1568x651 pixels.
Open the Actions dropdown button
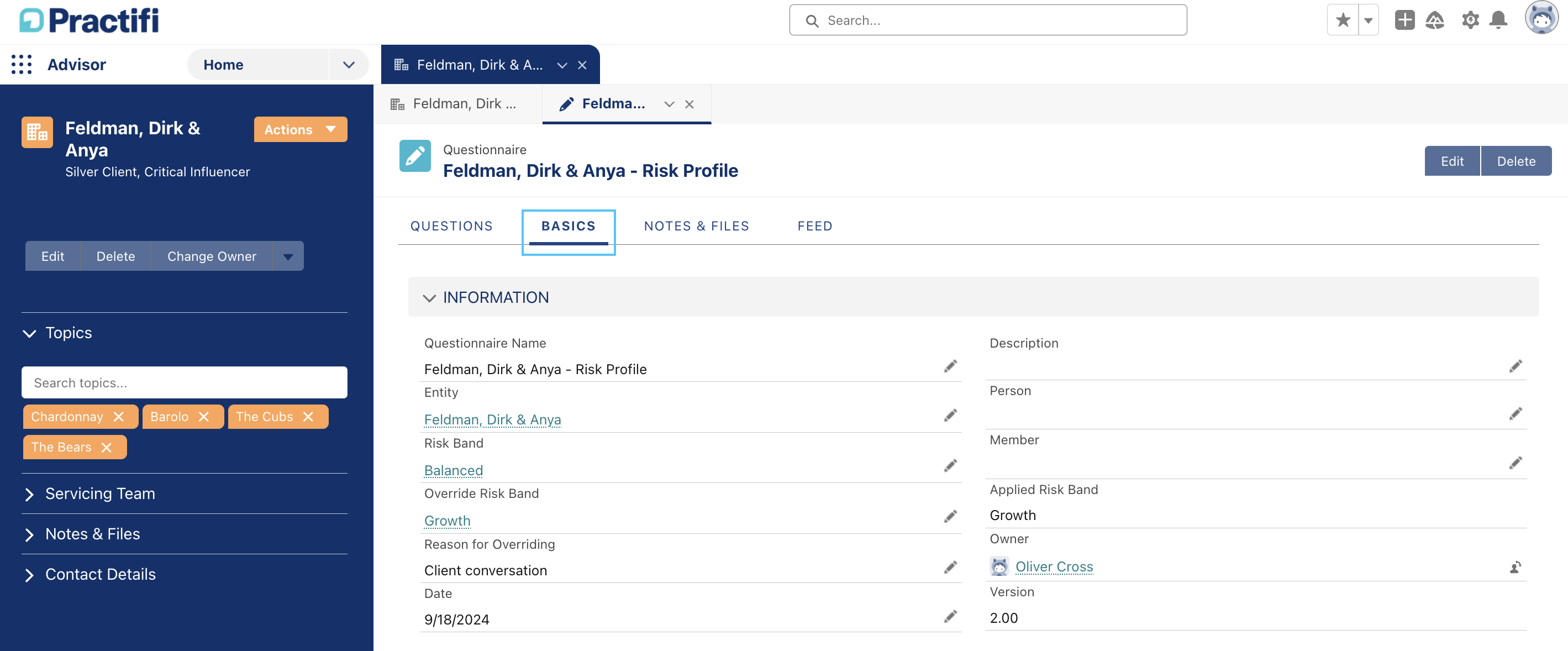pyautogui.click(x=300, y=130)
